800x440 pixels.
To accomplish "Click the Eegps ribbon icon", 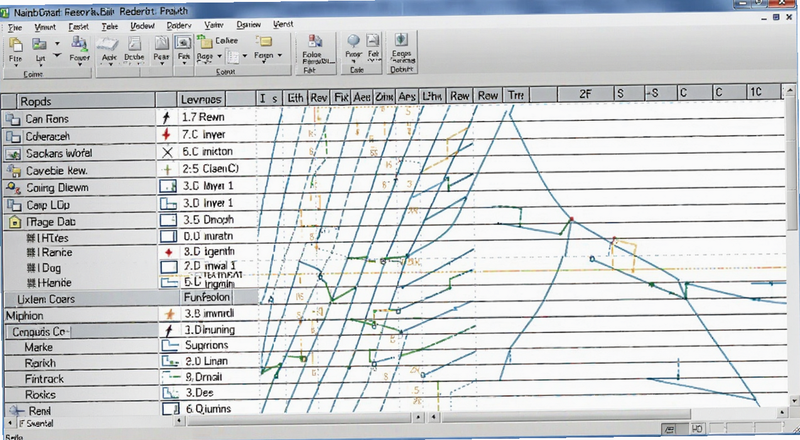I will pyautogui.click(x=401, y=40).
